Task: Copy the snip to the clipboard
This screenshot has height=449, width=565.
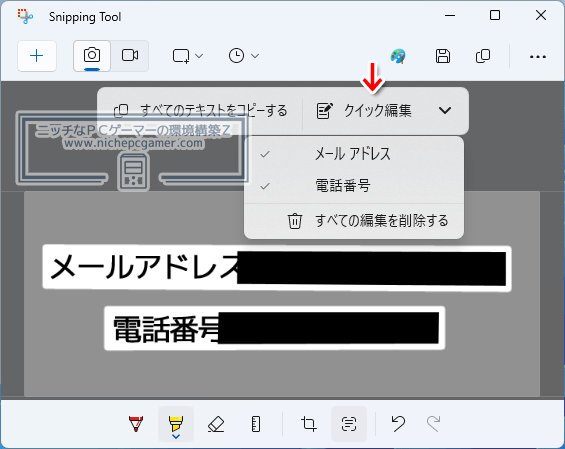Action: click(x=483, y=56)
